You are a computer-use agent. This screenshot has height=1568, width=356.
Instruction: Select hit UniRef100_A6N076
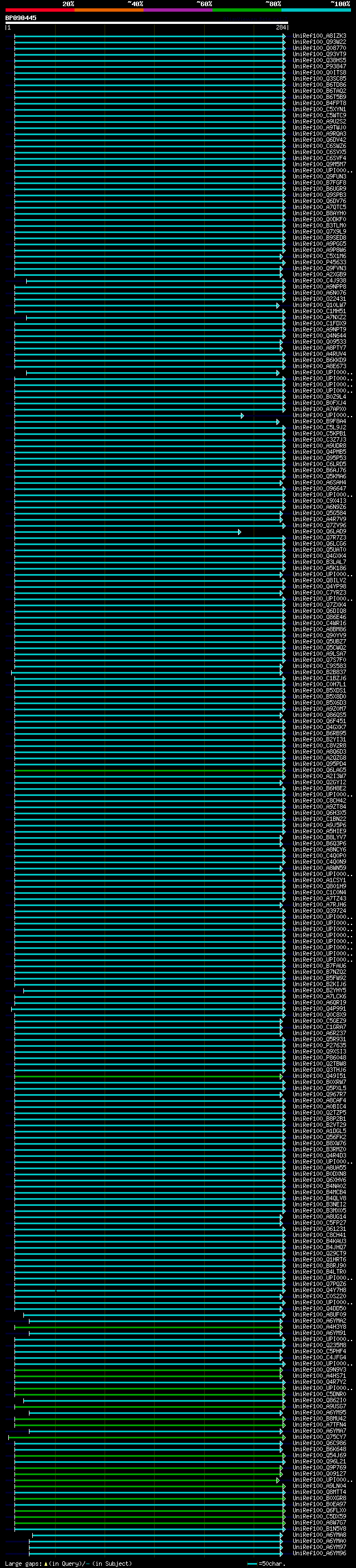click(319, 293)
